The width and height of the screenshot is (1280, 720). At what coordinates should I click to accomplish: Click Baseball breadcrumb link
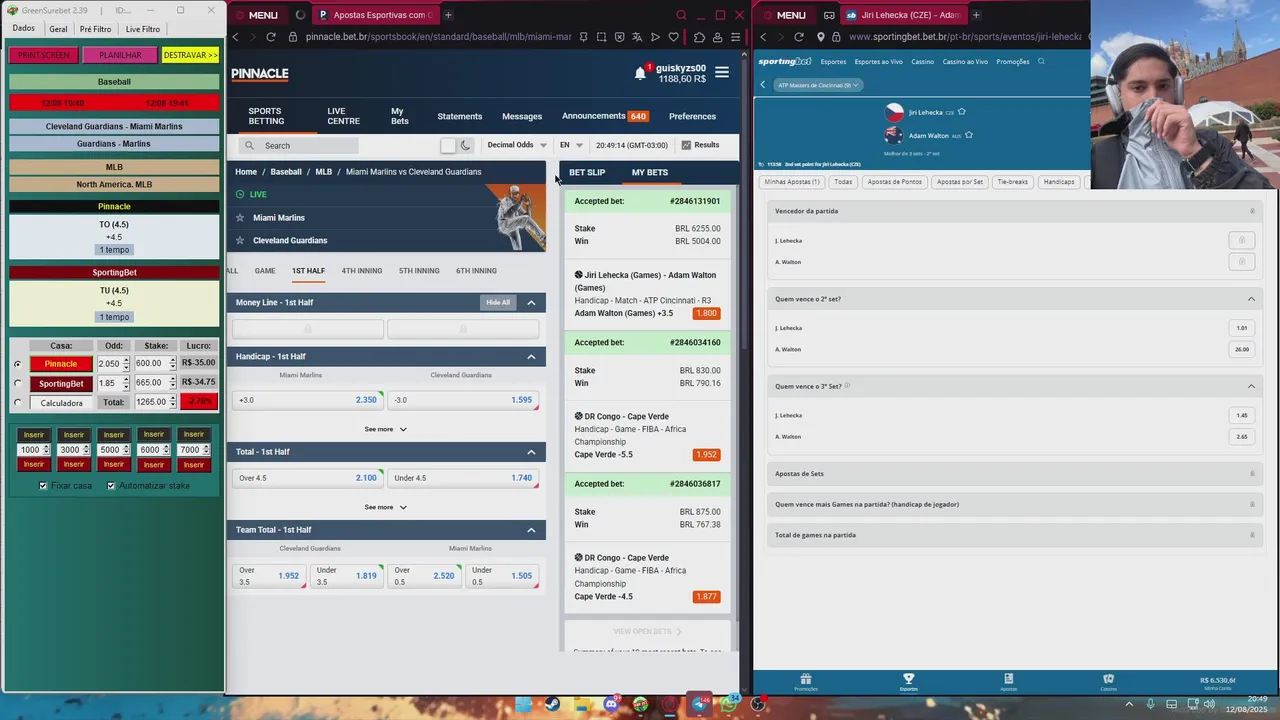(285, 172)
